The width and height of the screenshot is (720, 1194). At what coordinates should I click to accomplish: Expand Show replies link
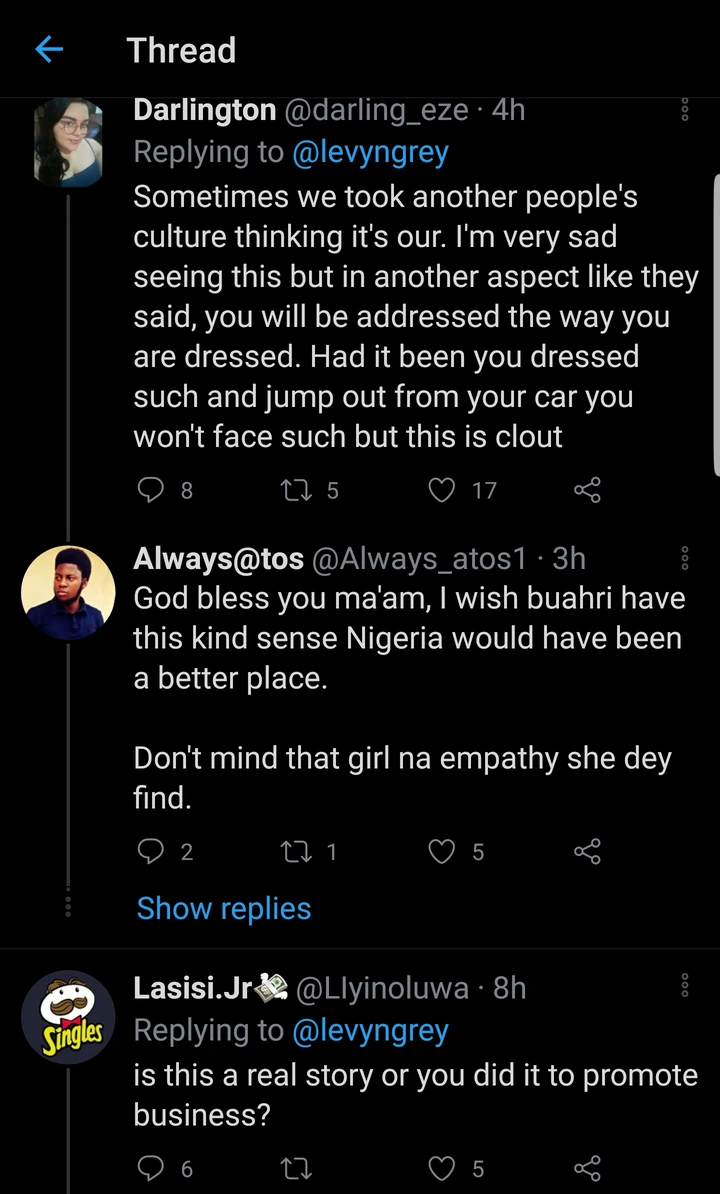pos(224,908)
